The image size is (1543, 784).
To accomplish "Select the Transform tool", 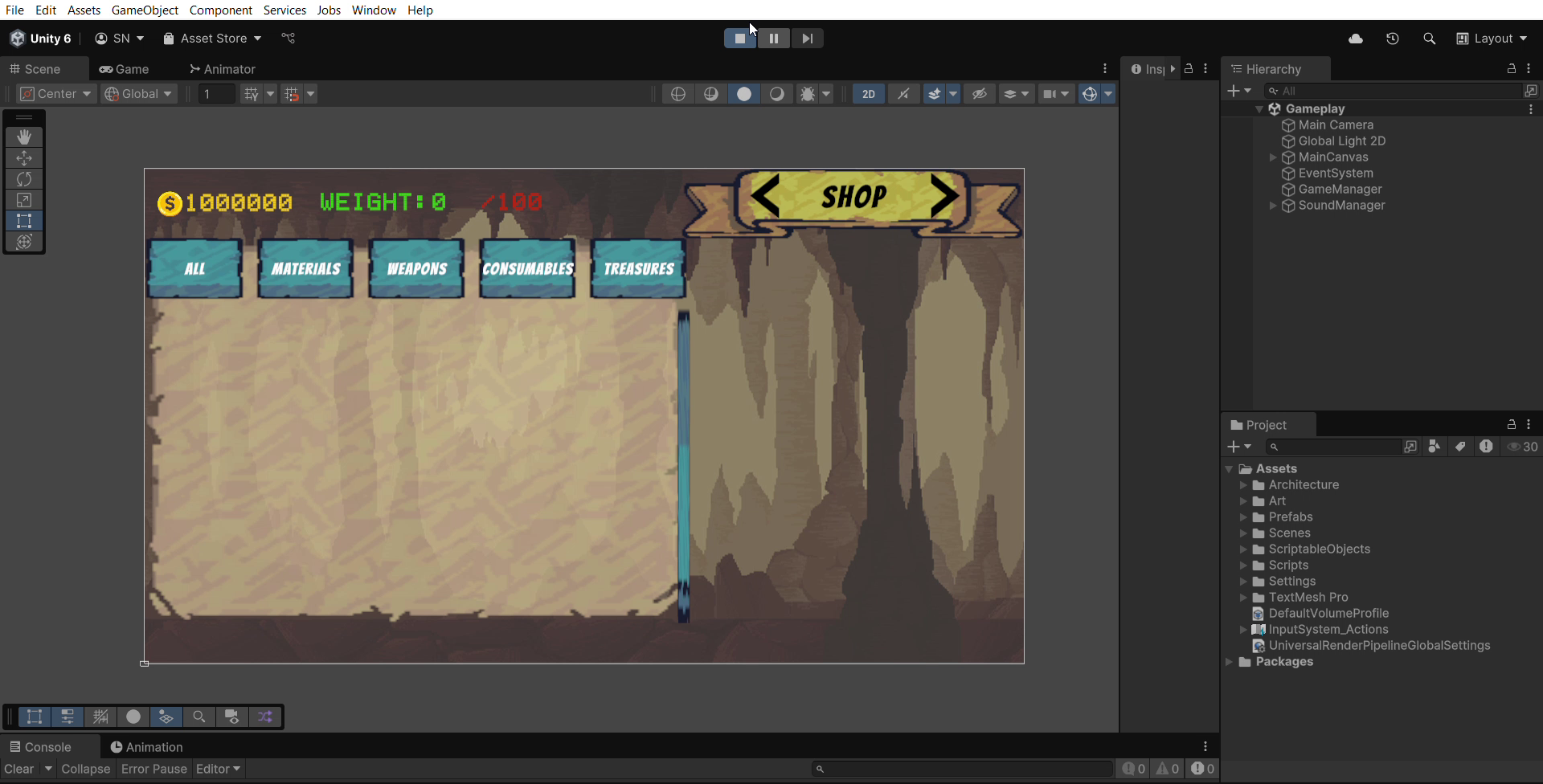I will point(24,242).
